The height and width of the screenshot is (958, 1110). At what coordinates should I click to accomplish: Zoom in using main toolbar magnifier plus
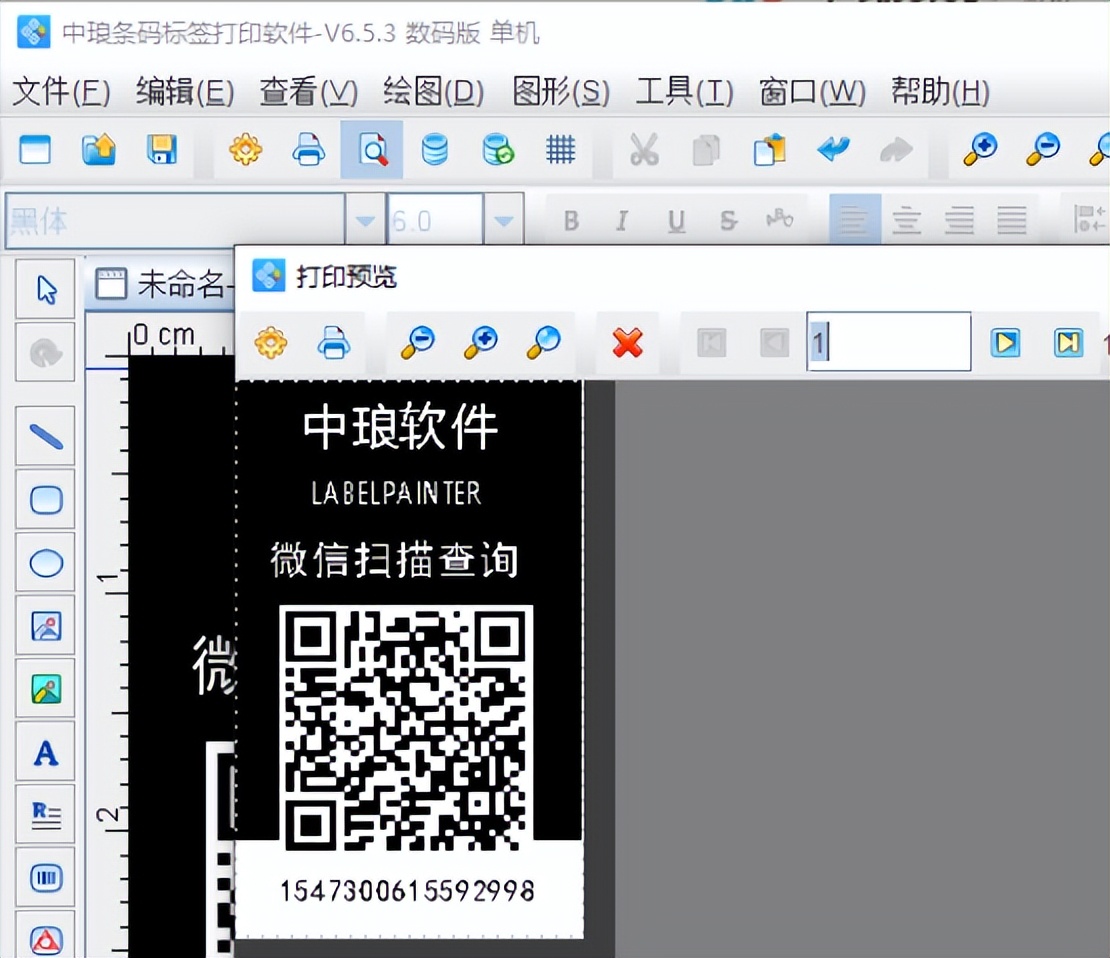click(x=980, y=149)
